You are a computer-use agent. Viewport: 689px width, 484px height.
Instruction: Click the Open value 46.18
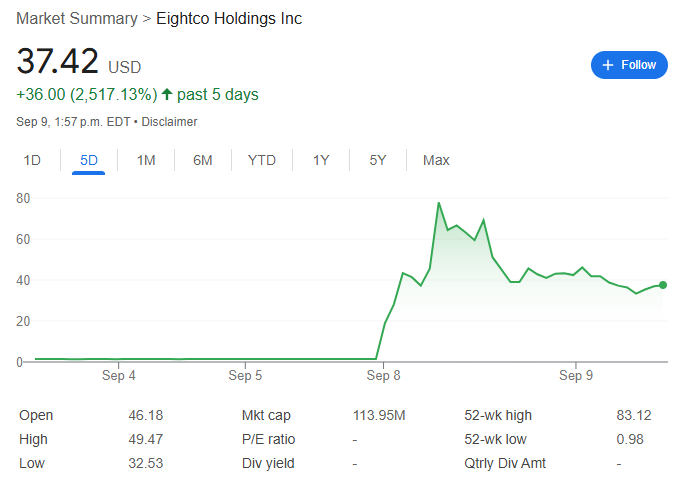[x=145, y=415]
